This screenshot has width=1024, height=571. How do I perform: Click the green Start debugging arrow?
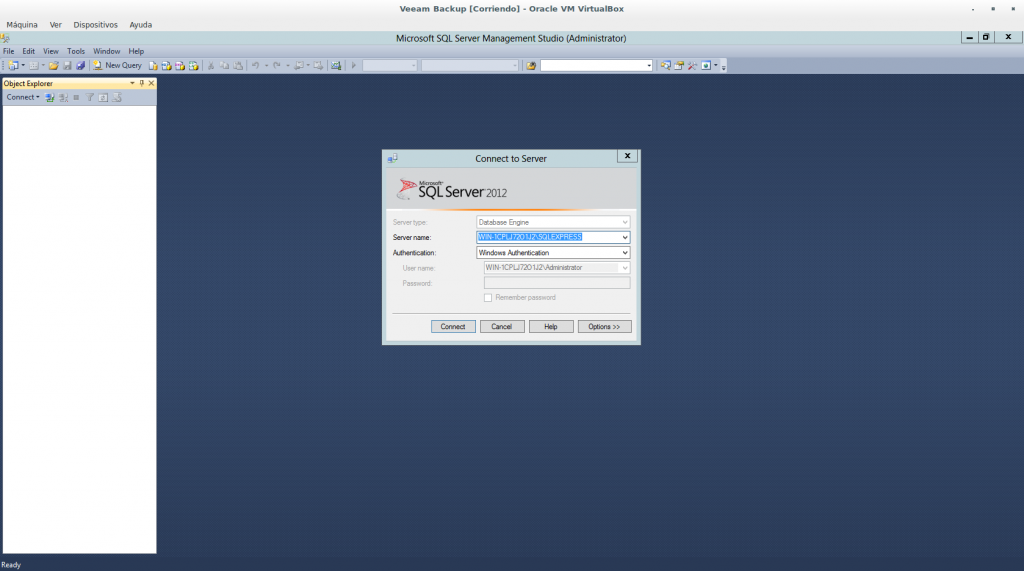[x=354, y=65]
